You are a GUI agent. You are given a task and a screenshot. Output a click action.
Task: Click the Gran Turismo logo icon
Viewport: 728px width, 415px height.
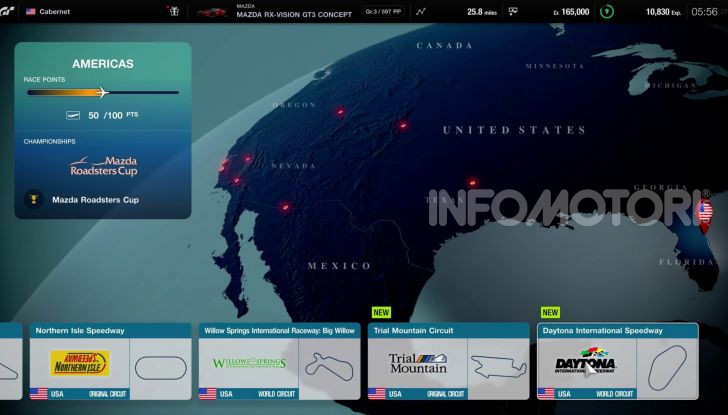click(x=9, y=12)
